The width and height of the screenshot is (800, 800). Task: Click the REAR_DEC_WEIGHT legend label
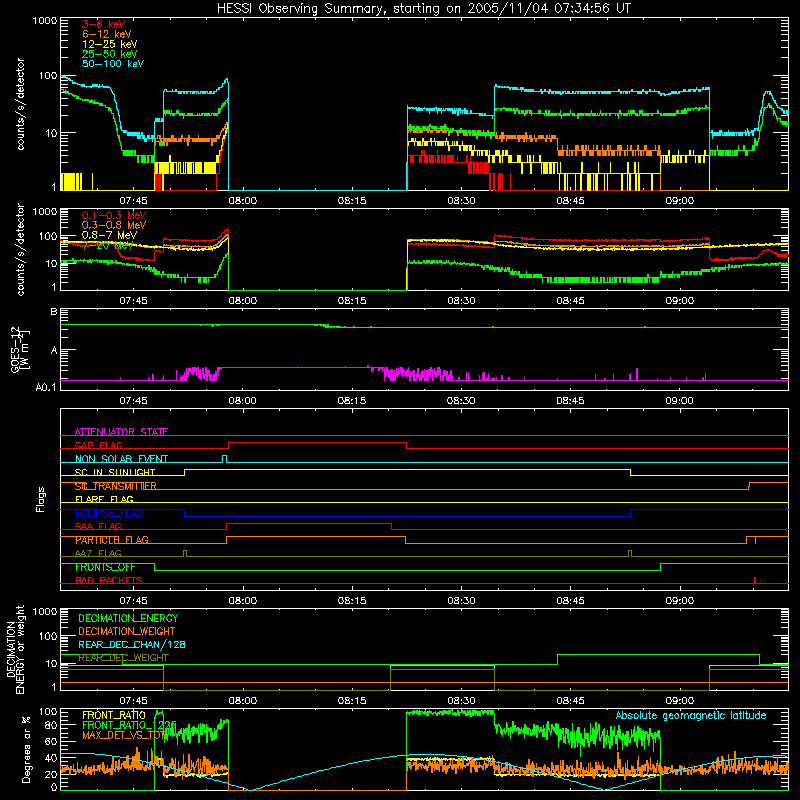point(123,658)
